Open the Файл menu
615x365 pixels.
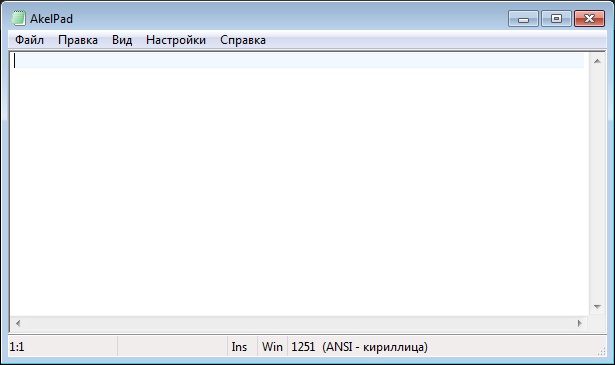pos(29,40)
